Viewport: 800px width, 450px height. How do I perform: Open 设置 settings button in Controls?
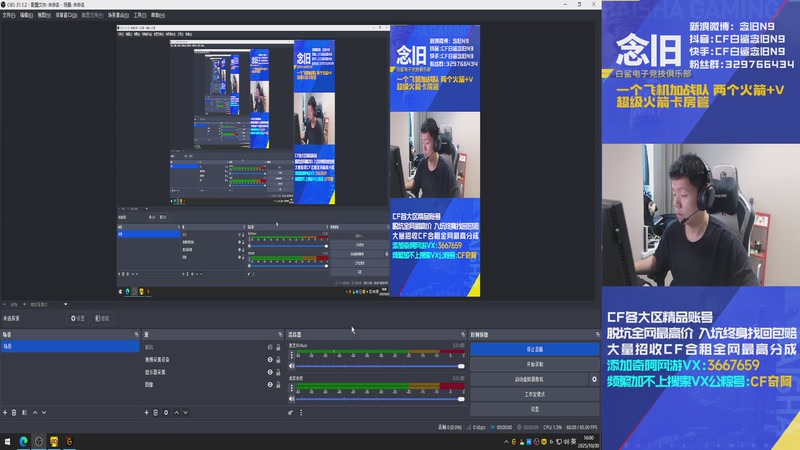tap(534, 409)
